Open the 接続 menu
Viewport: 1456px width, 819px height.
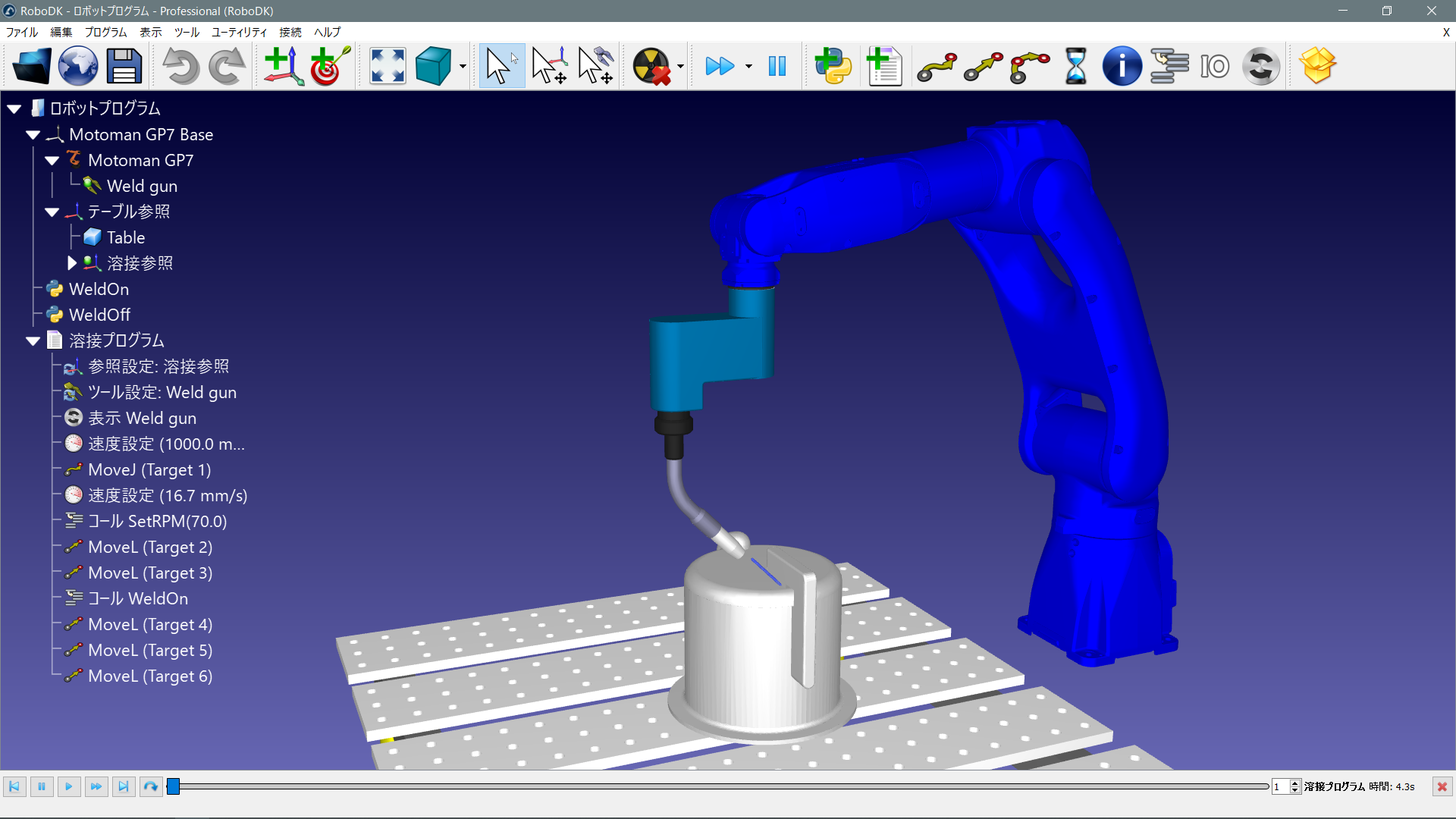click(290, 32)
